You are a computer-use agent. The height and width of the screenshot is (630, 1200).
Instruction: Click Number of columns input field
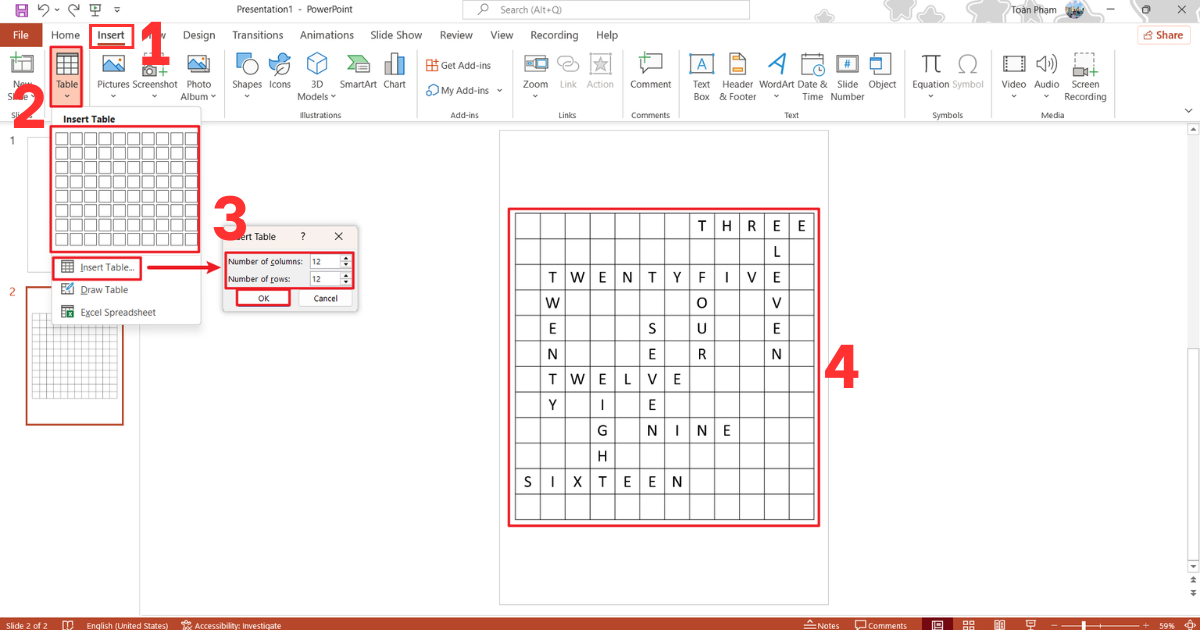coord(324,261)
